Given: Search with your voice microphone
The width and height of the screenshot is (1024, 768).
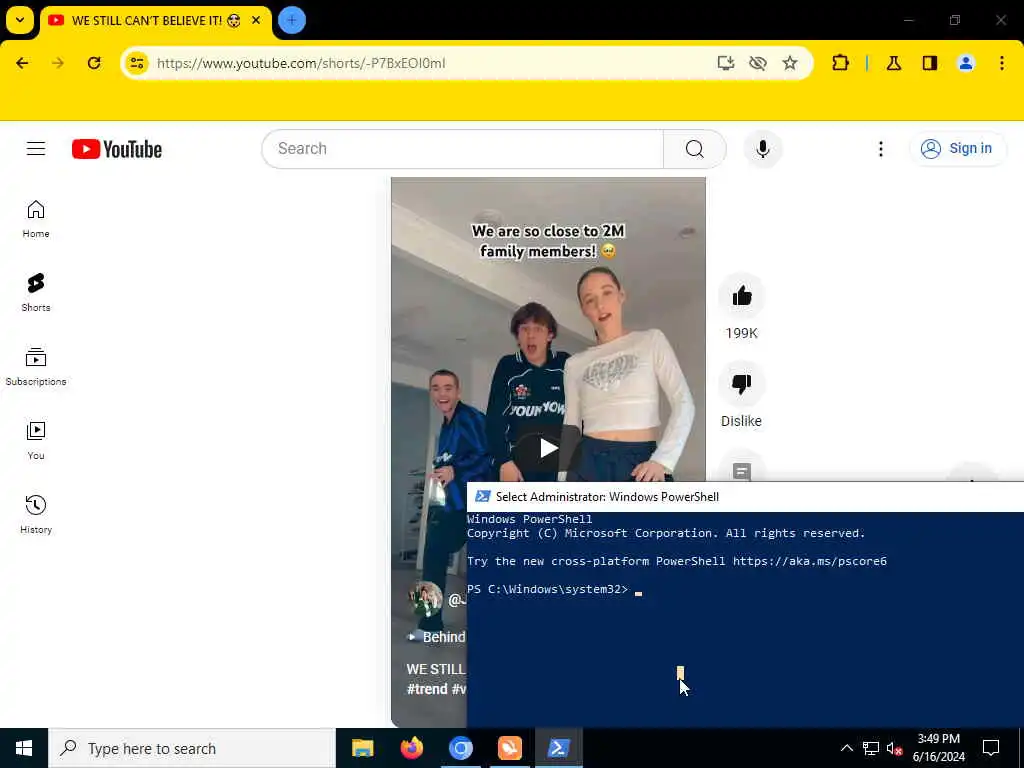Looking at the screenshot, I should pos(763,149).
